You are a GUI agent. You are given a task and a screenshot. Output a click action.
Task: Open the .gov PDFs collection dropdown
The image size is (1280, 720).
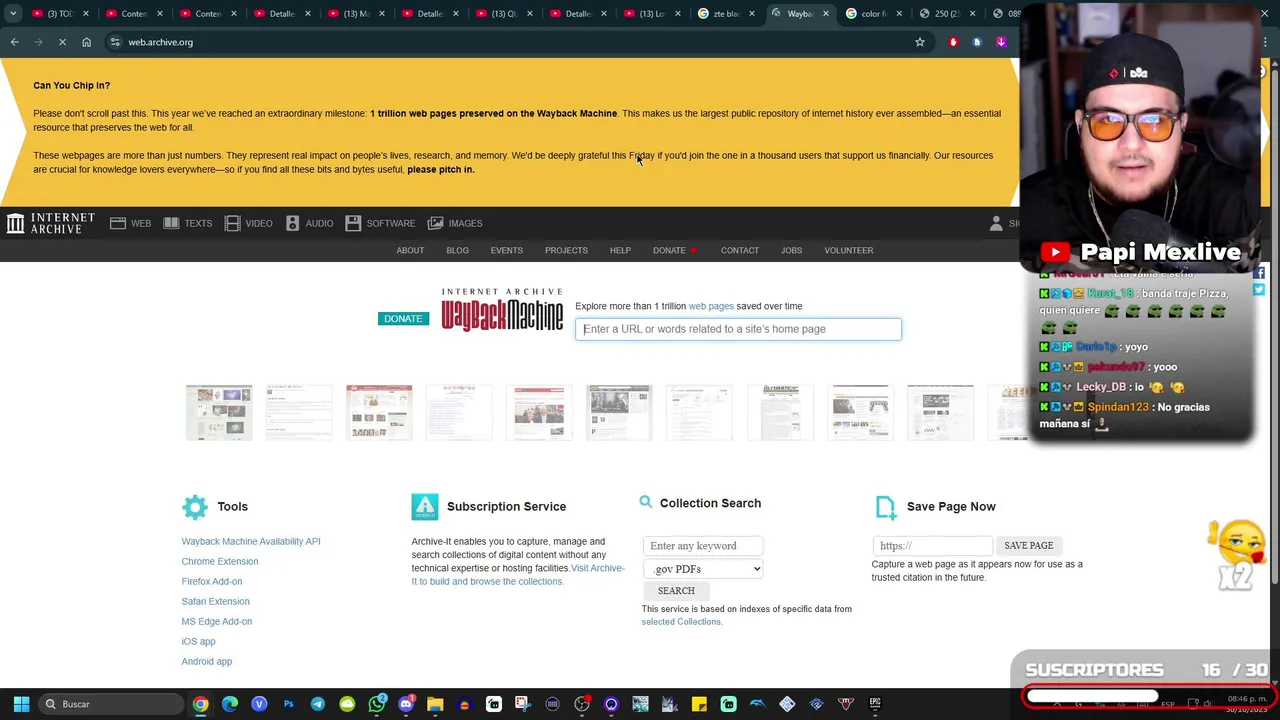click(x=703, y=569)
